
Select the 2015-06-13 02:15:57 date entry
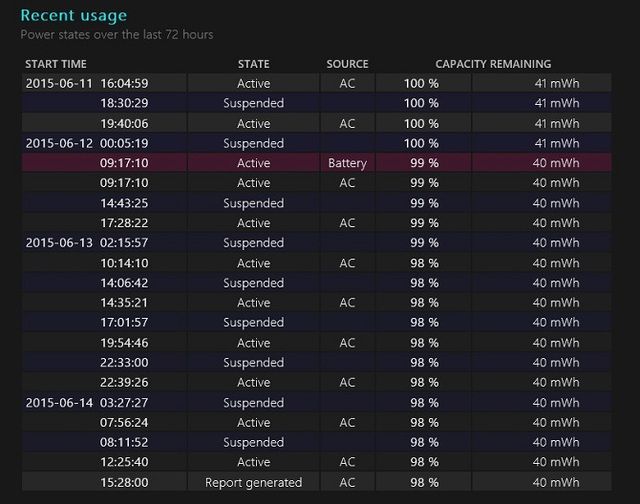click(x=59, y=242)
